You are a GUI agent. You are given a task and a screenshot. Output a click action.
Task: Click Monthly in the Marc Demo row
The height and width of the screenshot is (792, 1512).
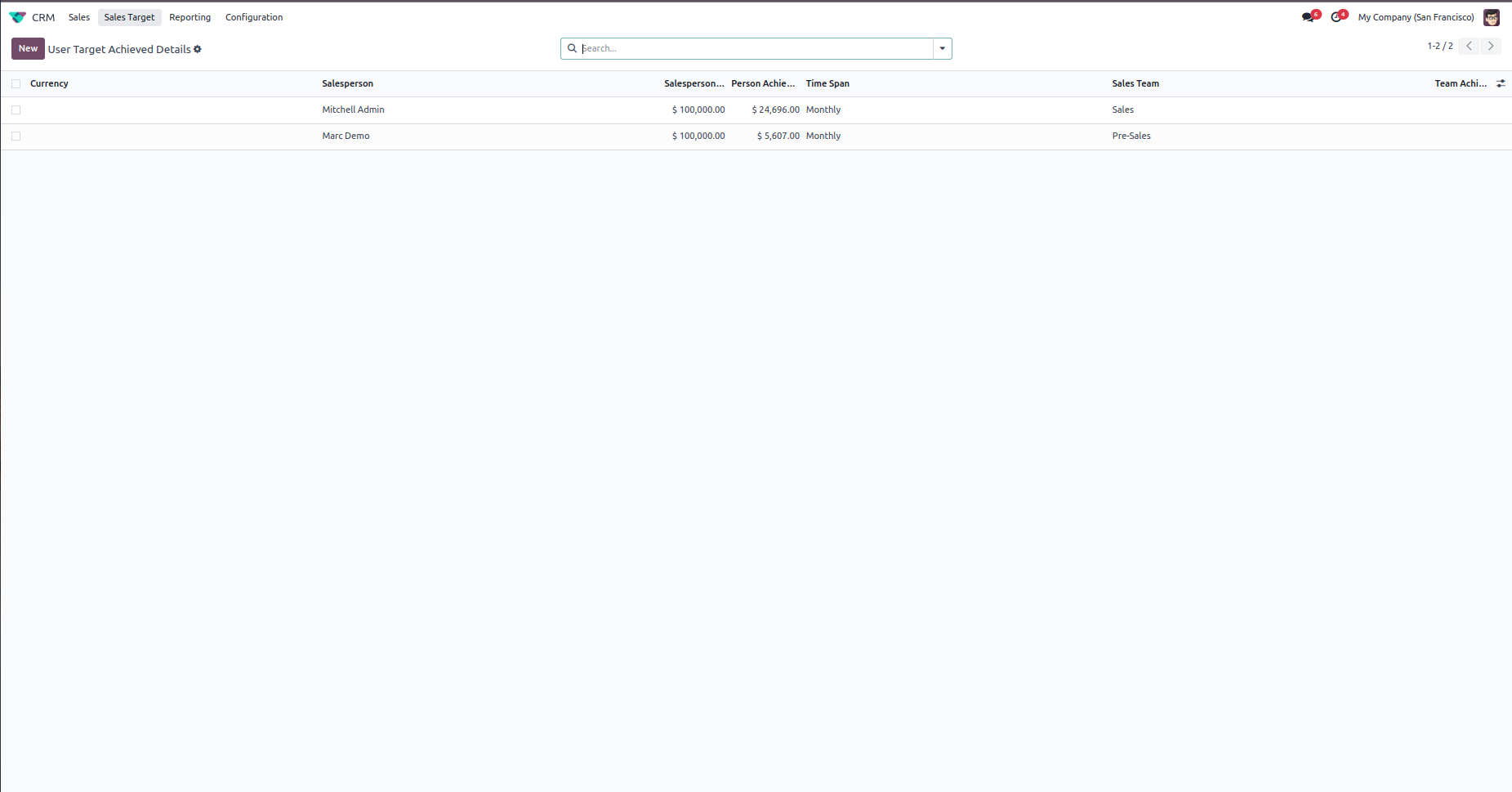823,136
